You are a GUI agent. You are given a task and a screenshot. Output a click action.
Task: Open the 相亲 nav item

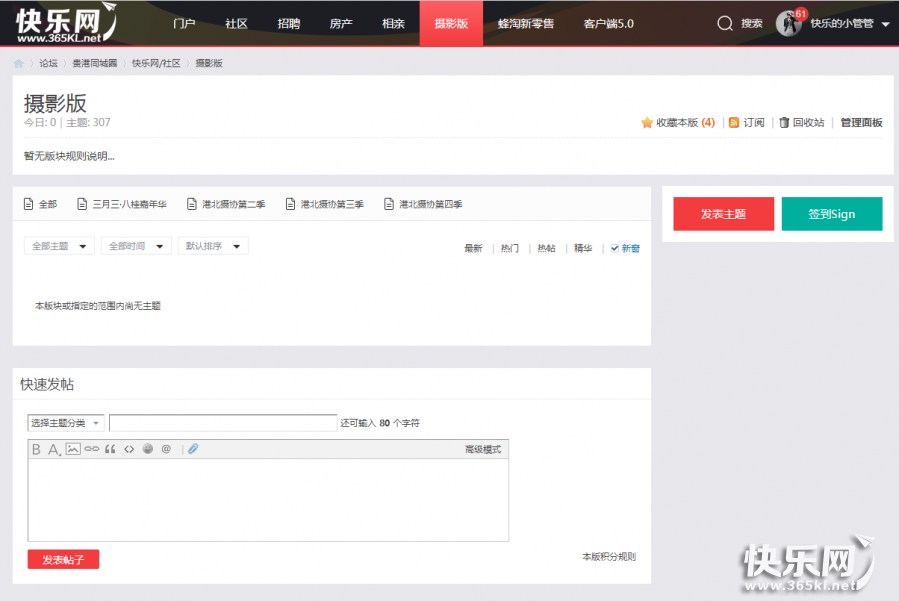(393, 24)
